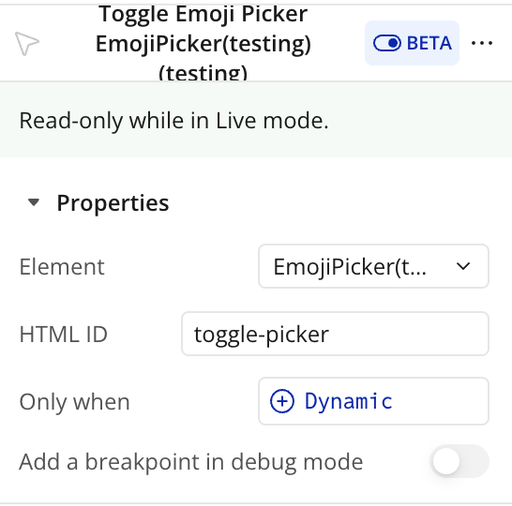Collapse the Properties section triangle
Viewport: 512px width, 506px height.
coord(33,202)
